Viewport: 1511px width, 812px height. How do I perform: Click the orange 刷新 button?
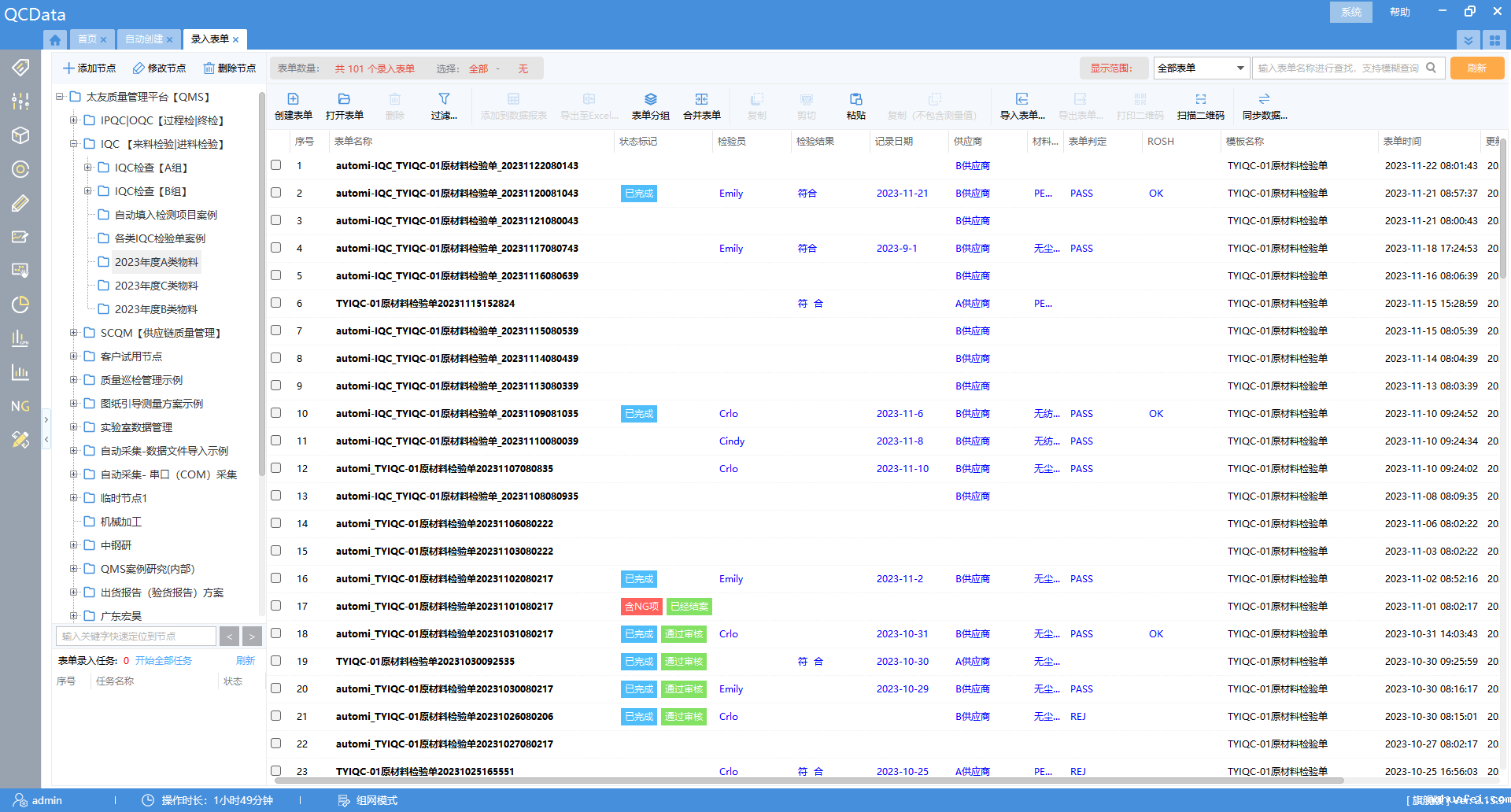[1476, 68]
